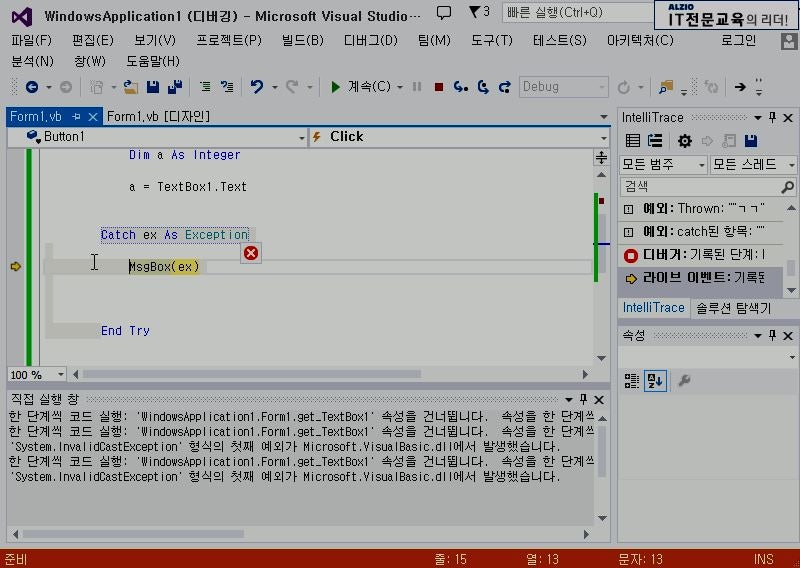Click the IntelliTrace search field

click(708, 187)
